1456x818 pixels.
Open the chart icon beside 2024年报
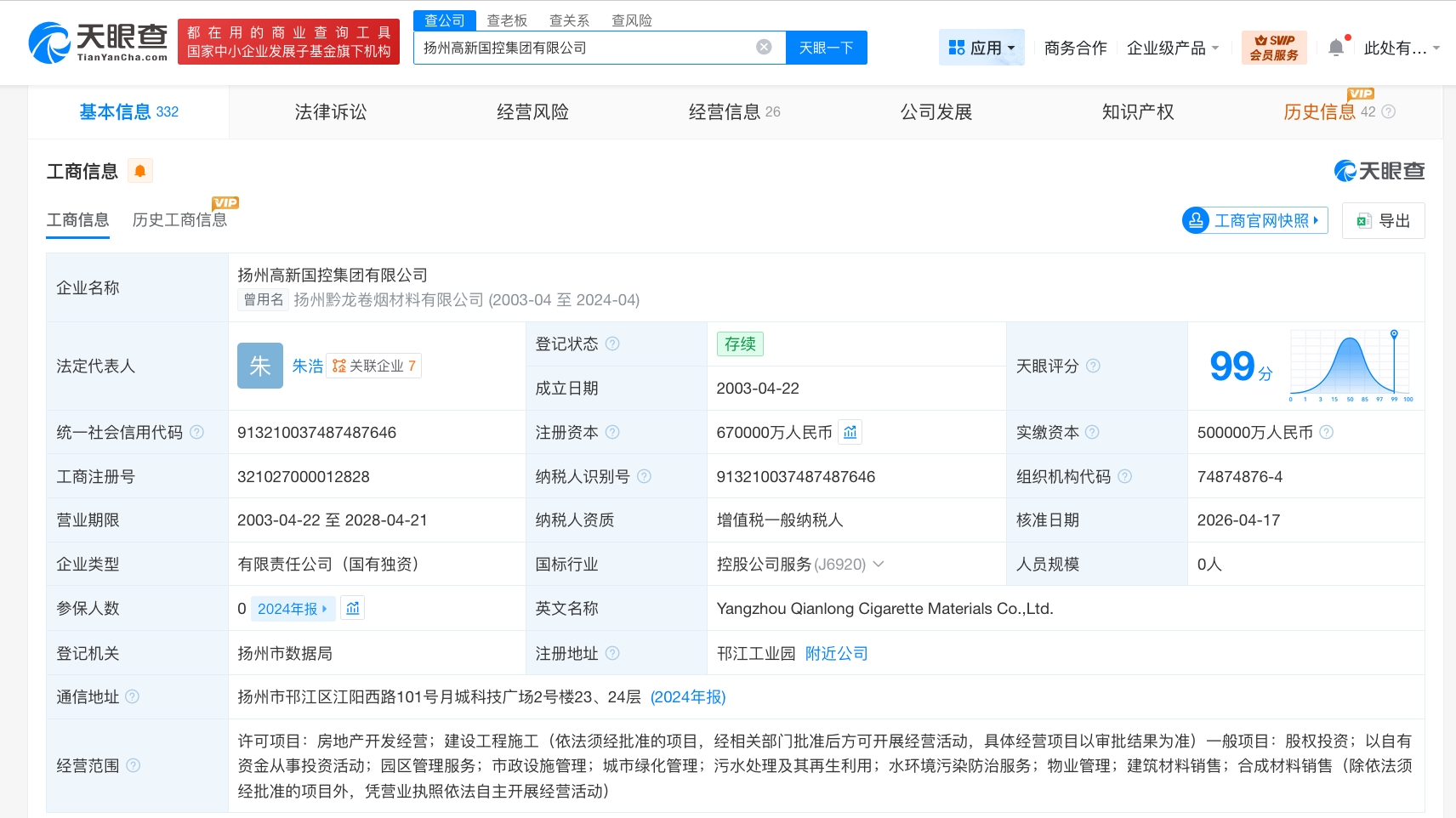pyautogui.click(x=353, y=609)
